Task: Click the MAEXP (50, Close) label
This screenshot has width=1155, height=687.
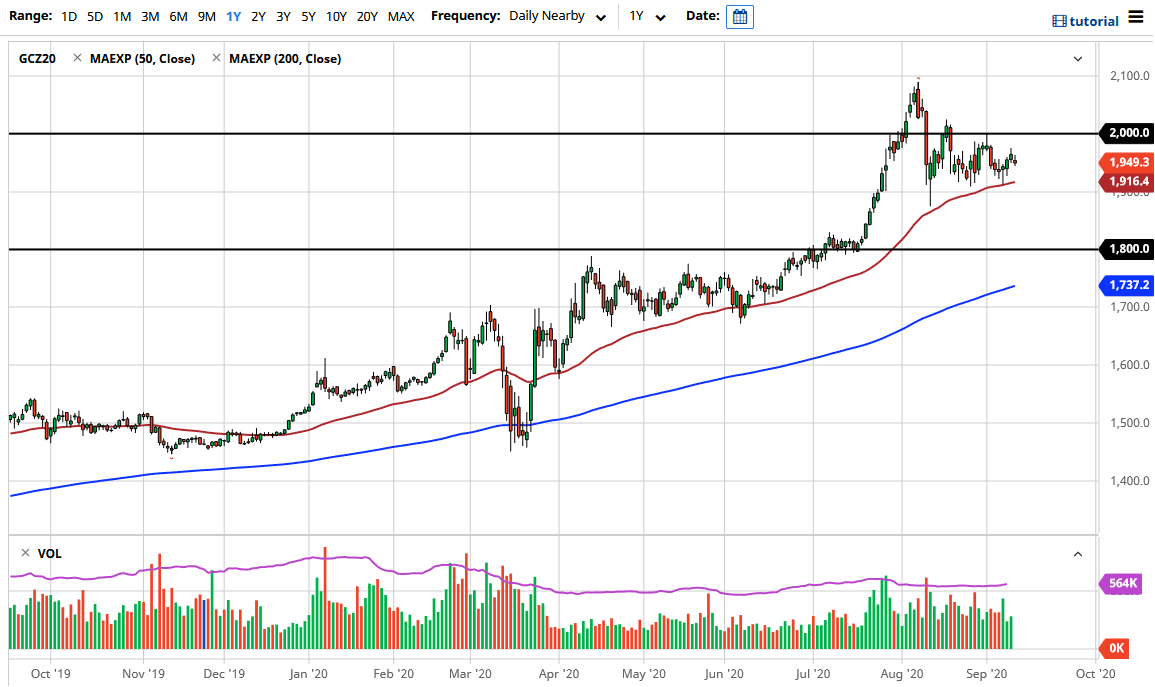Action: pyautogui.click(x=142, y=59)
